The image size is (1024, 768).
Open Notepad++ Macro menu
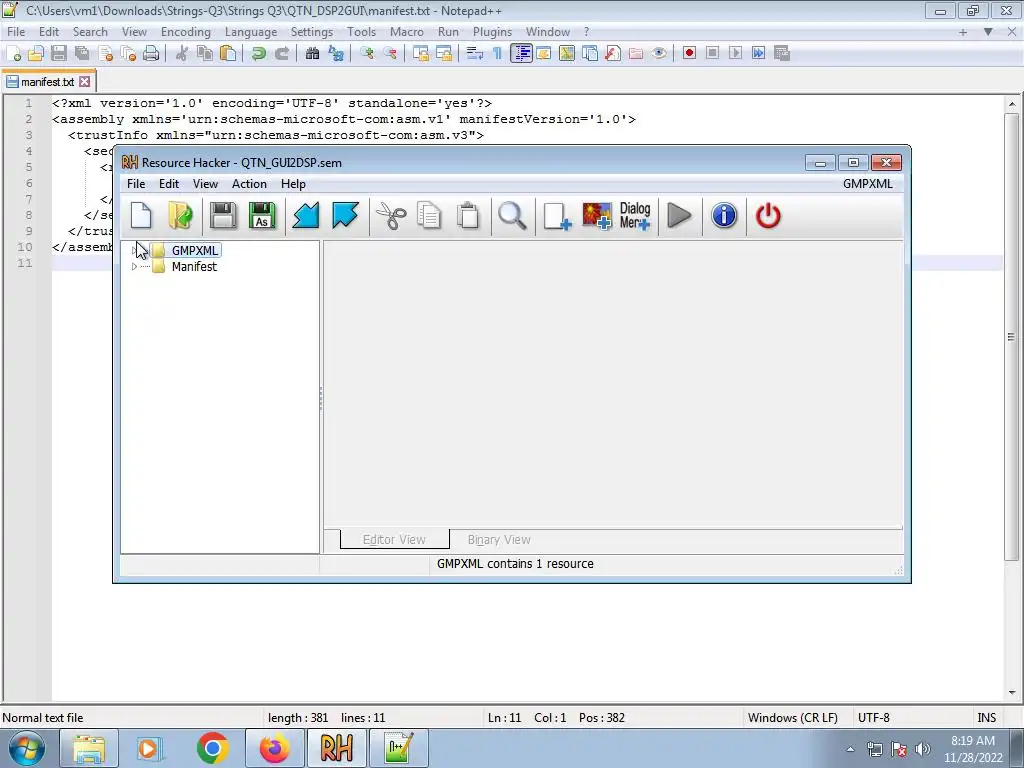407,32
